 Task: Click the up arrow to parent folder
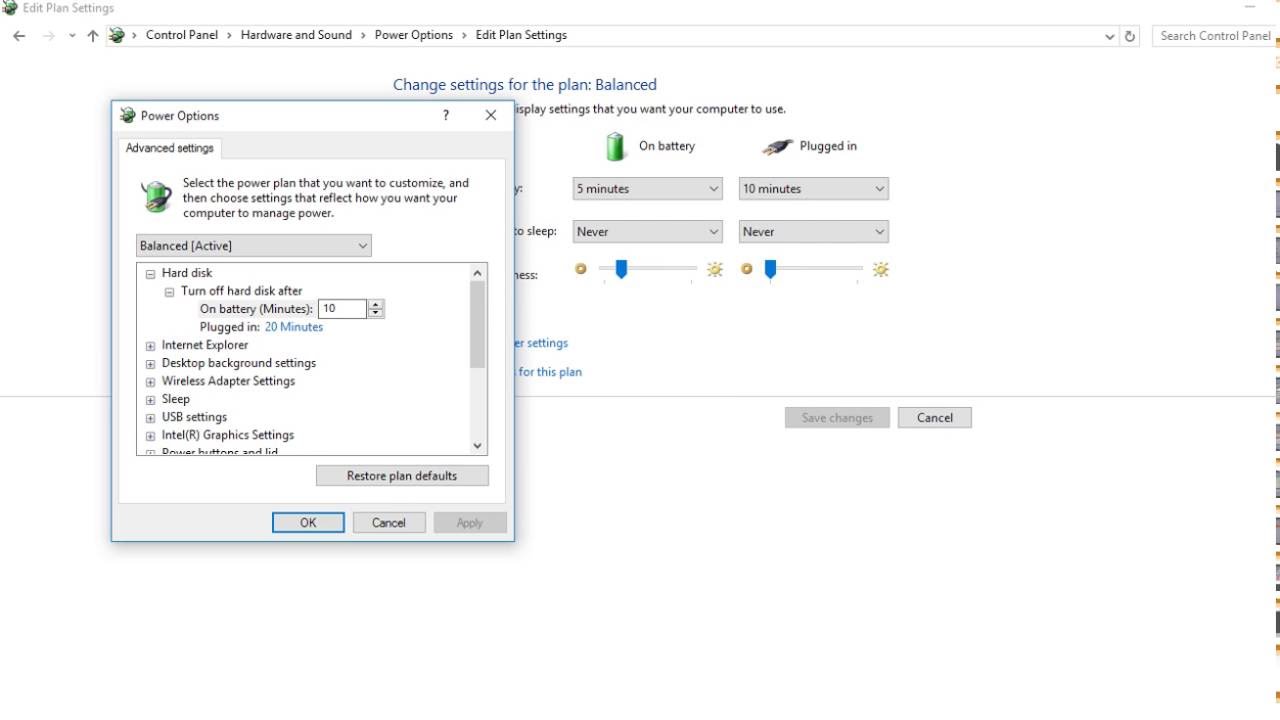click(x=93, y=36)
